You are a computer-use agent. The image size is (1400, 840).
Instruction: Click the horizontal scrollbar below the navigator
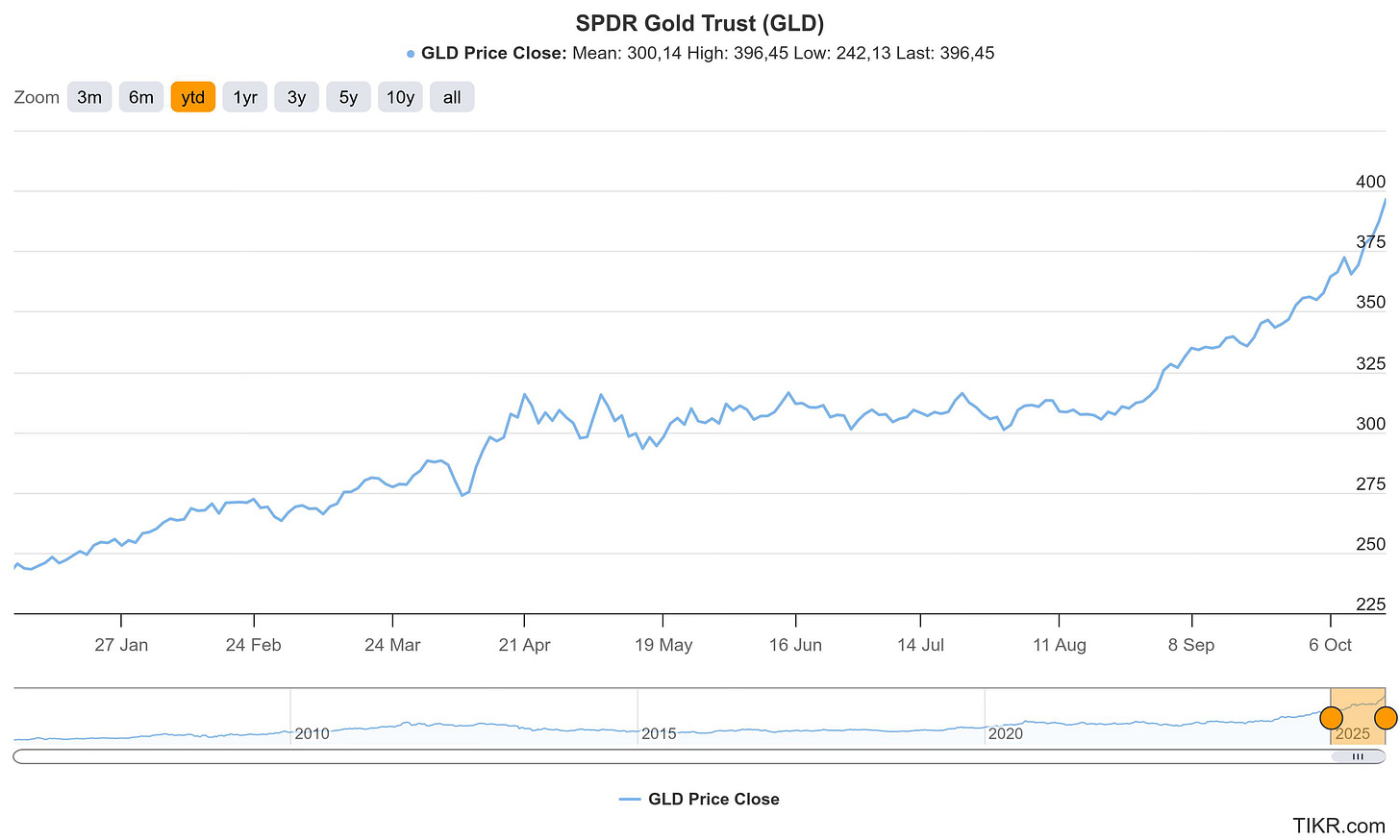[673, 757]
